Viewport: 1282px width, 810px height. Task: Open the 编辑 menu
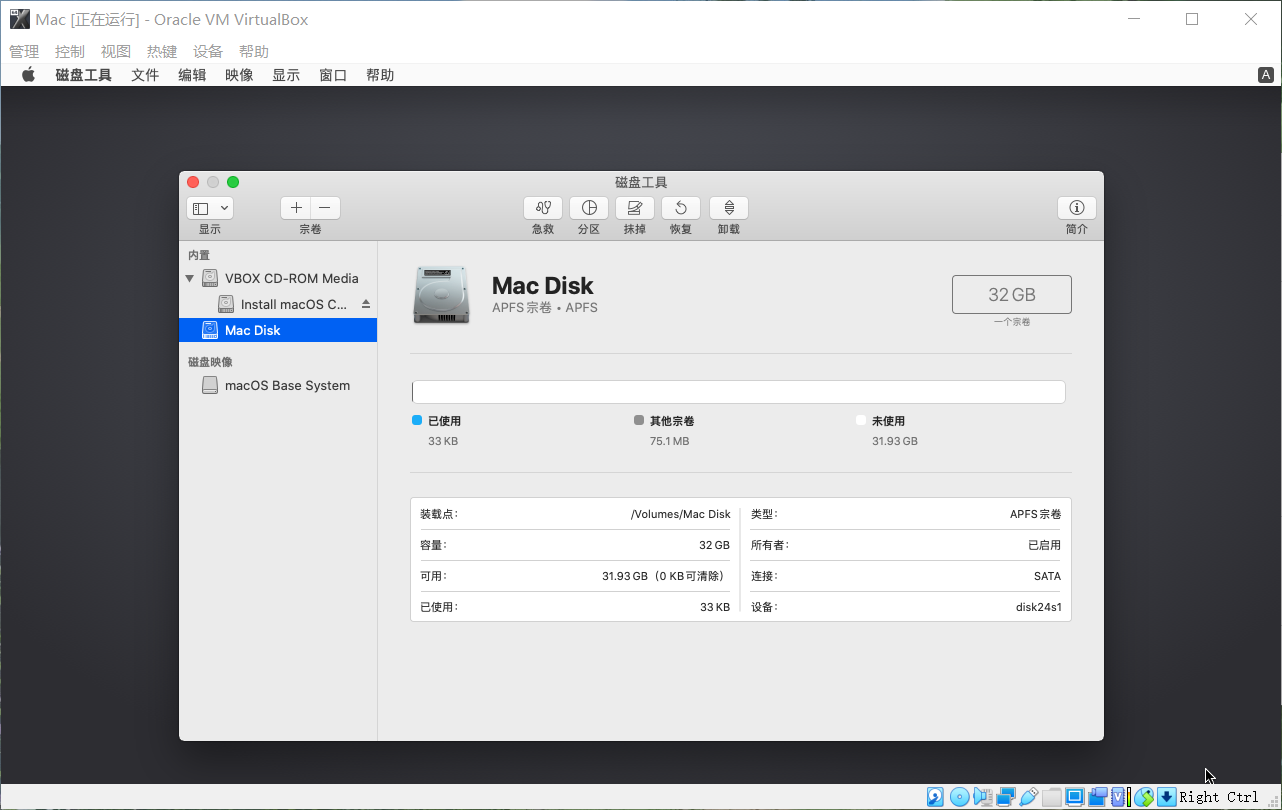pos(192,75)
